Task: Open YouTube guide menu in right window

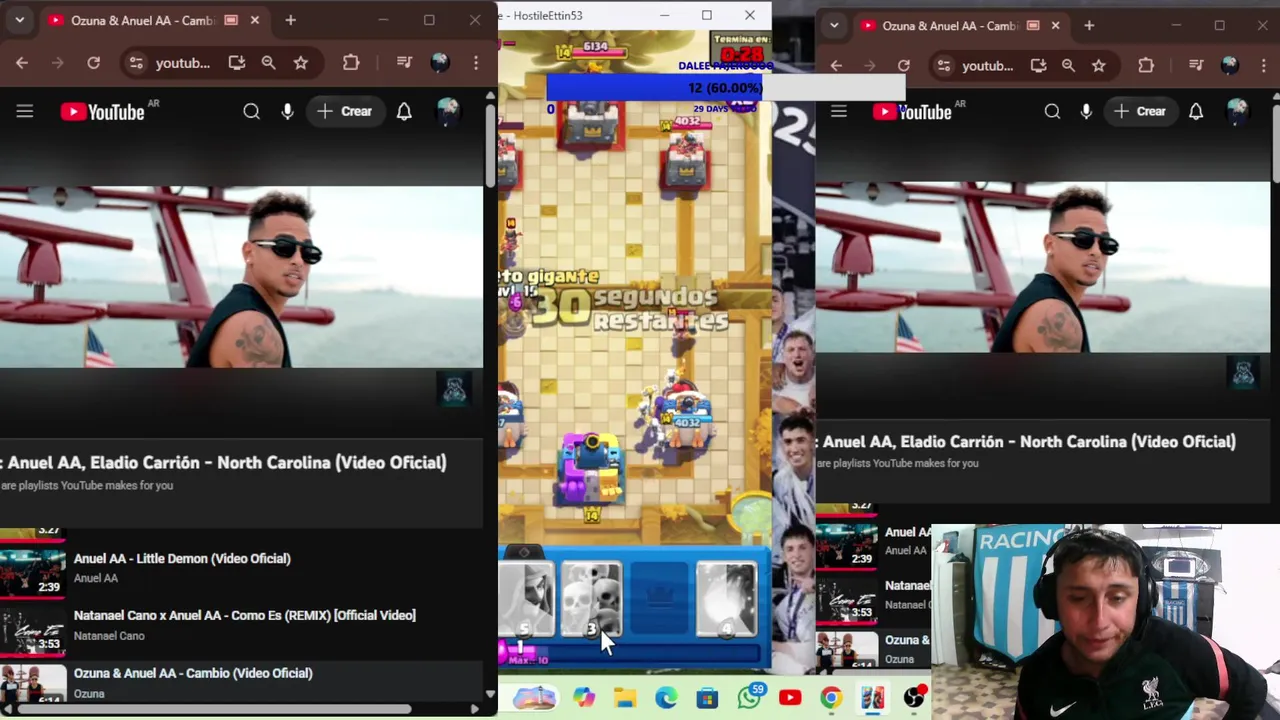Action: (839, 112)
